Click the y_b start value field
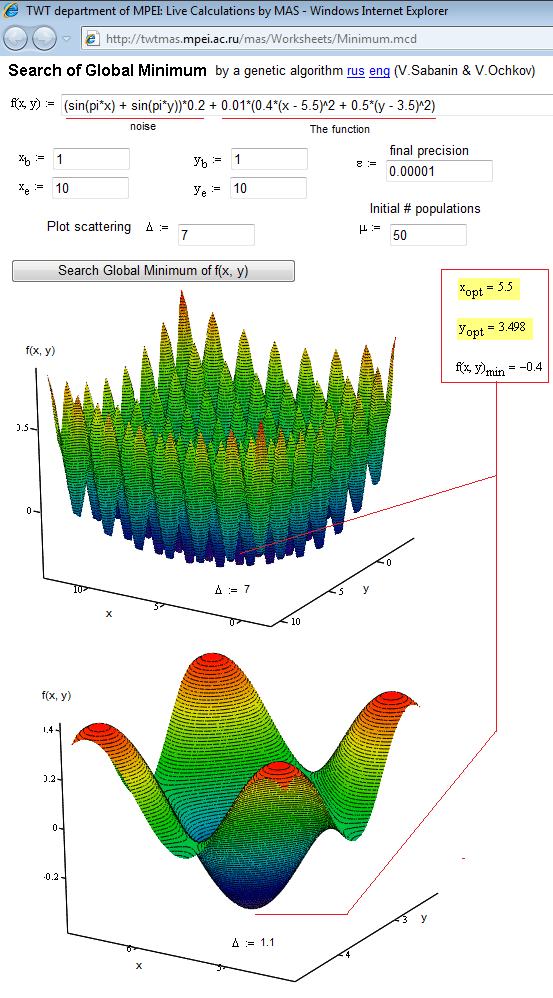Viewport: 553px width, 998px height. point(269,158)
